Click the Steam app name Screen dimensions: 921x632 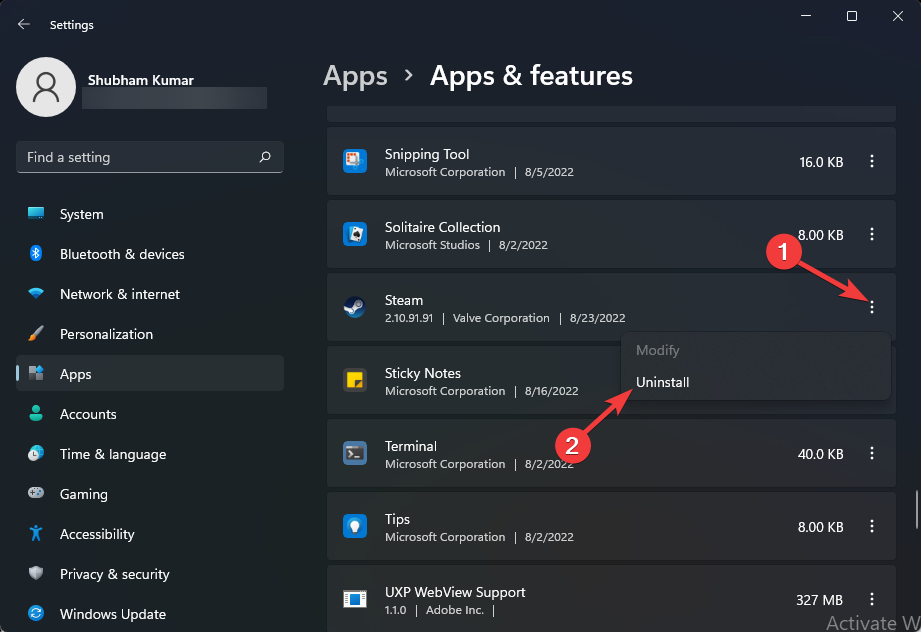404,300
